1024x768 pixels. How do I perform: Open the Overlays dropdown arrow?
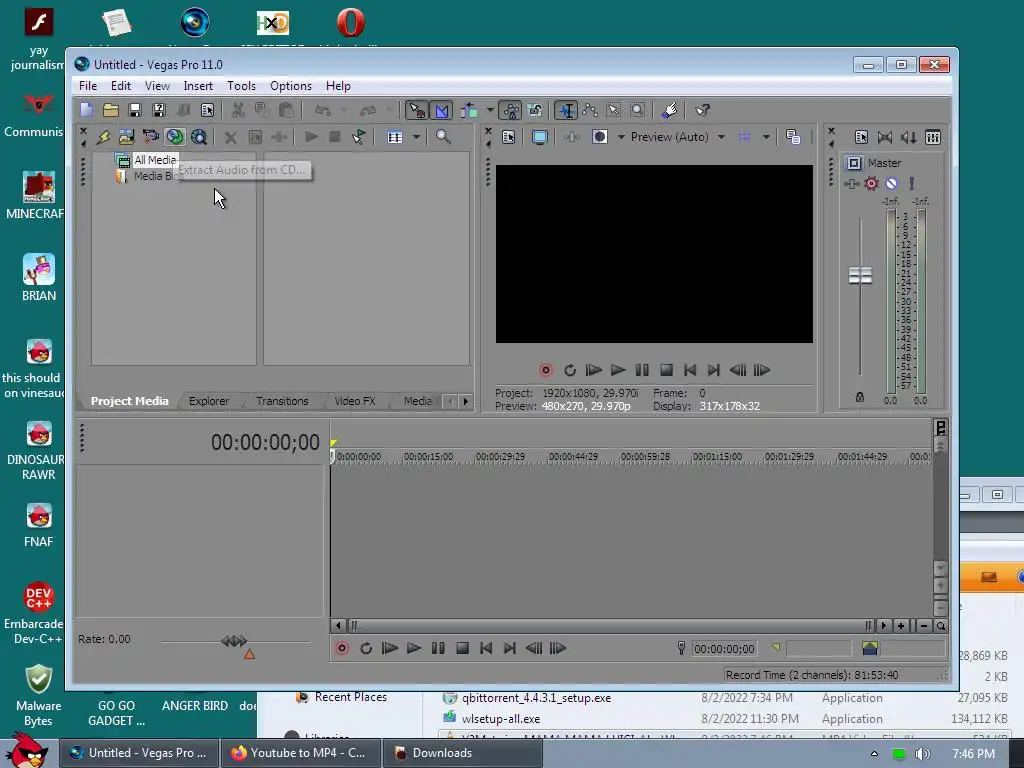point(766,137)
